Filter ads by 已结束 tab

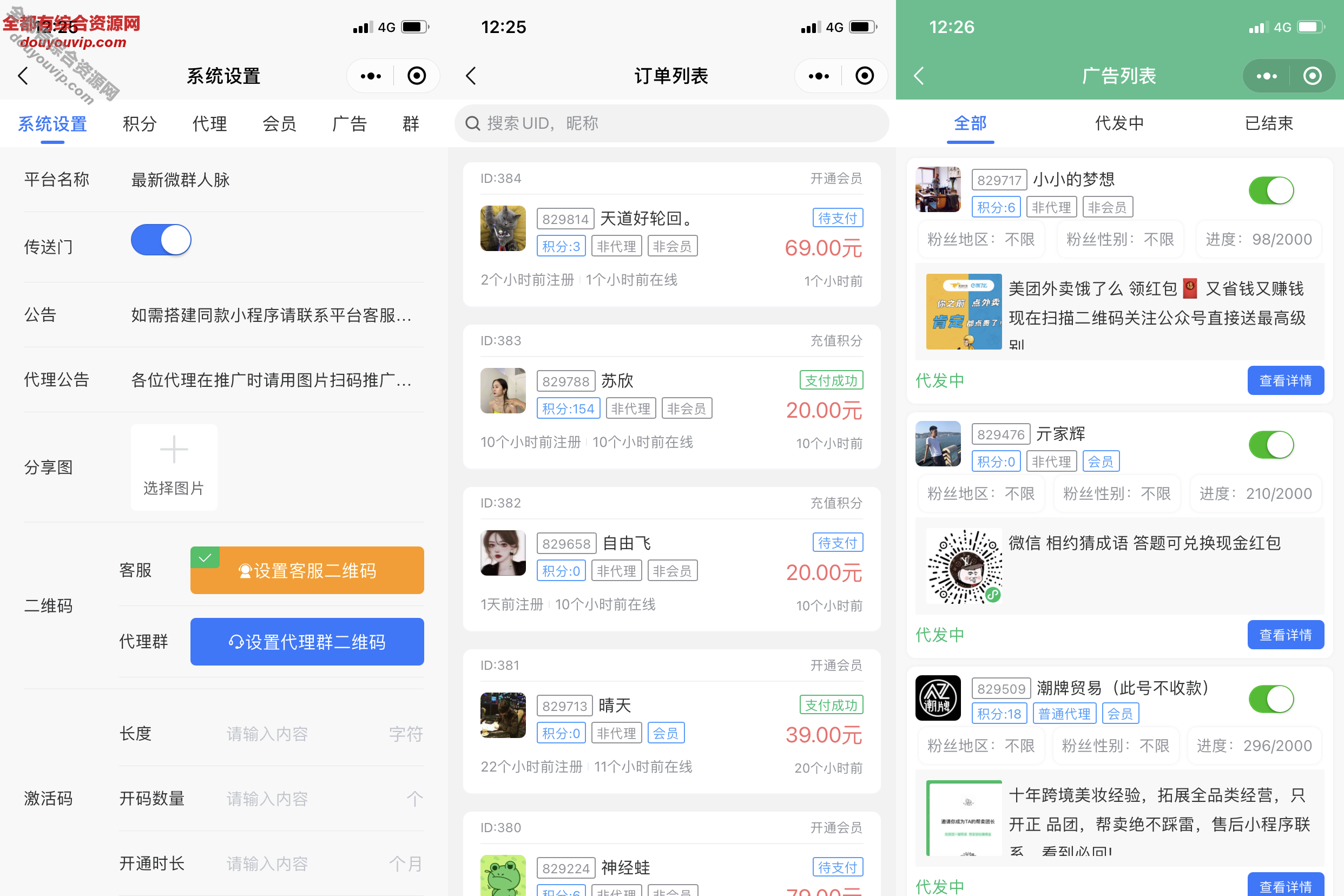[x=1269, y=123]
